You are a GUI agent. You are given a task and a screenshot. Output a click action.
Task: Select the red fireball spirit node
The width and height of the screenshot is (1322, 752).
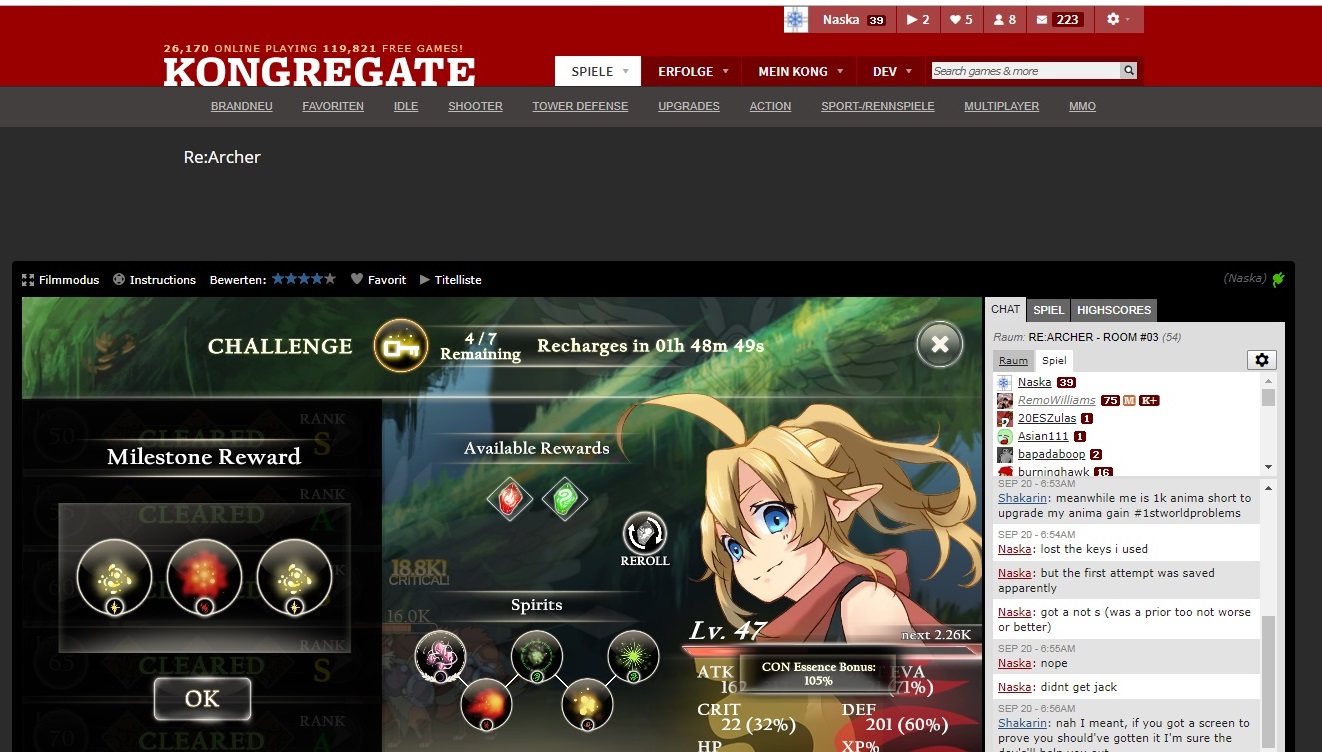[x=487, y=704]
